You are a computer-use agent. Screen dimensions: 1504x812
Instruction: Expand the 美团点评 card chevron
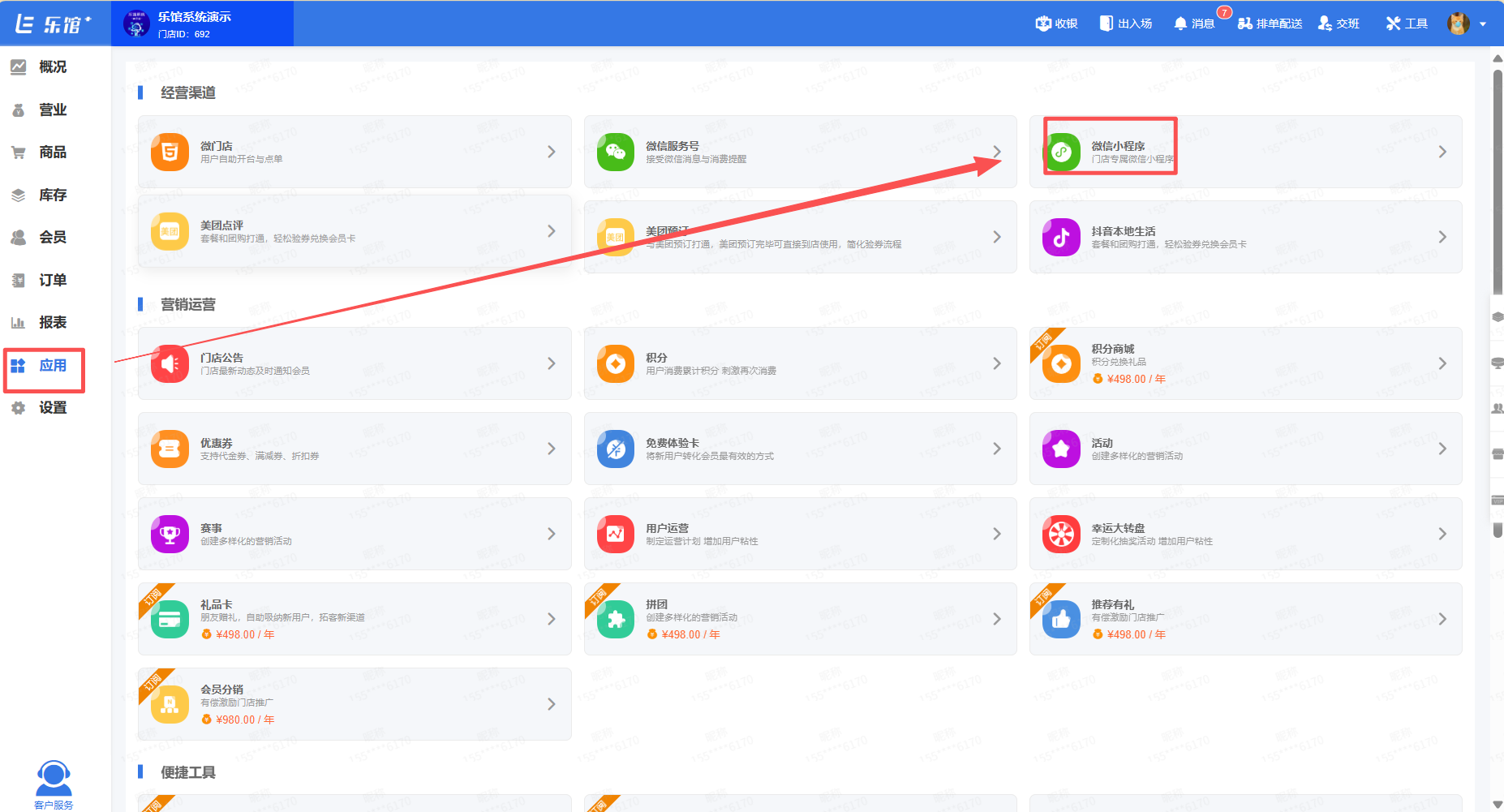click(x=552, y=231)
